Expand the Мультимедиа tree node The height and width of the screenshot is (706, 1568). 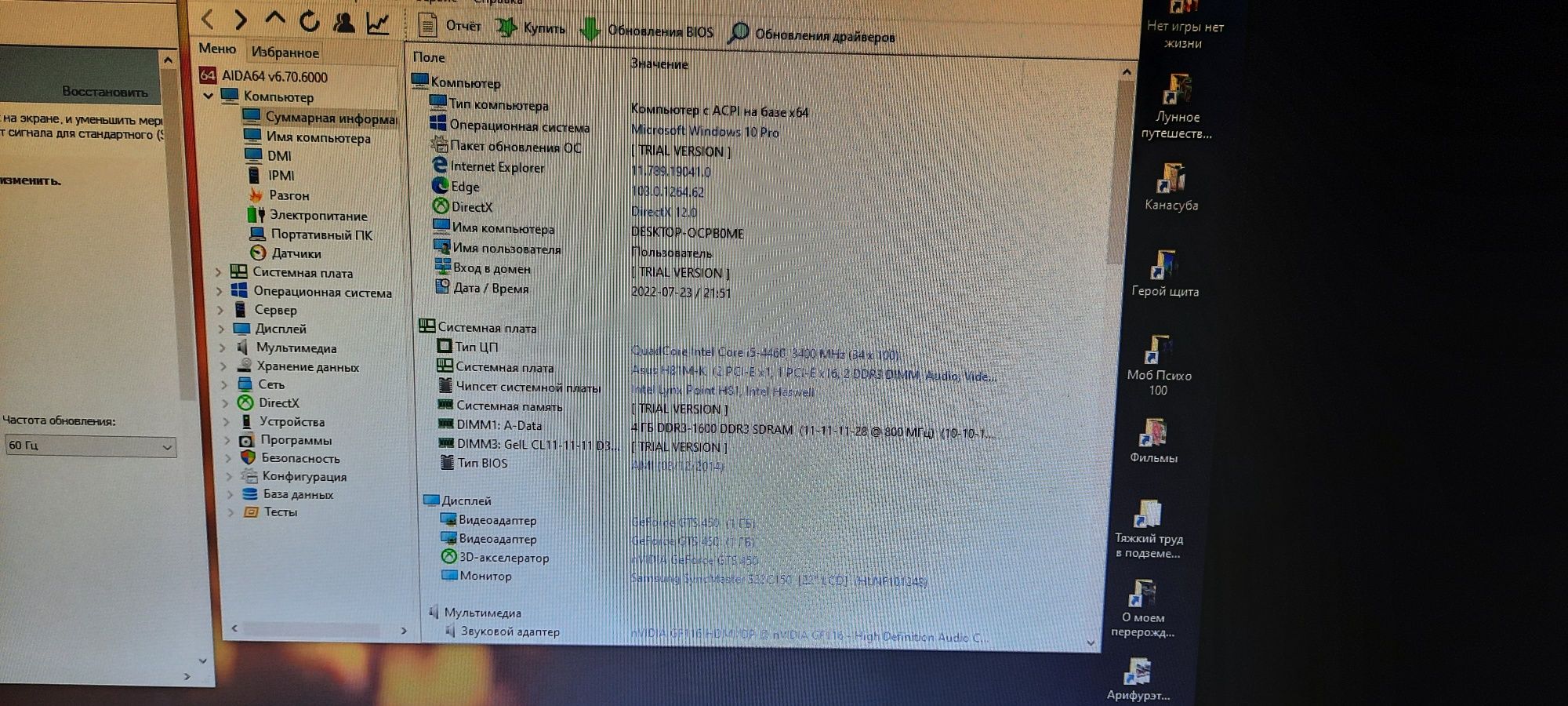tap(222, 348)
